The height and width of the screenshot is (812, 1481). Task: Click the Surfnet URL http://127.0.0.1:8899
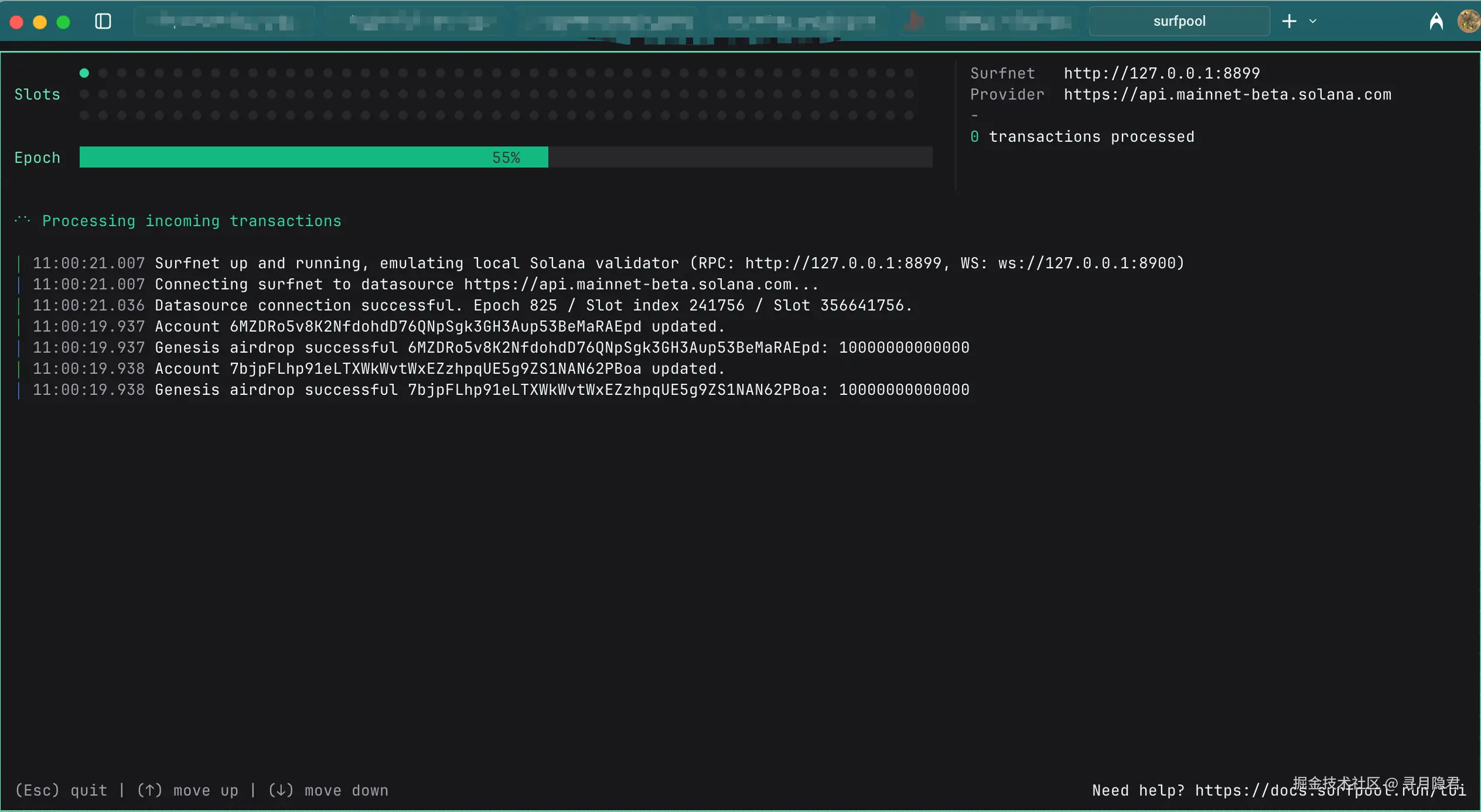(1162, 73)
